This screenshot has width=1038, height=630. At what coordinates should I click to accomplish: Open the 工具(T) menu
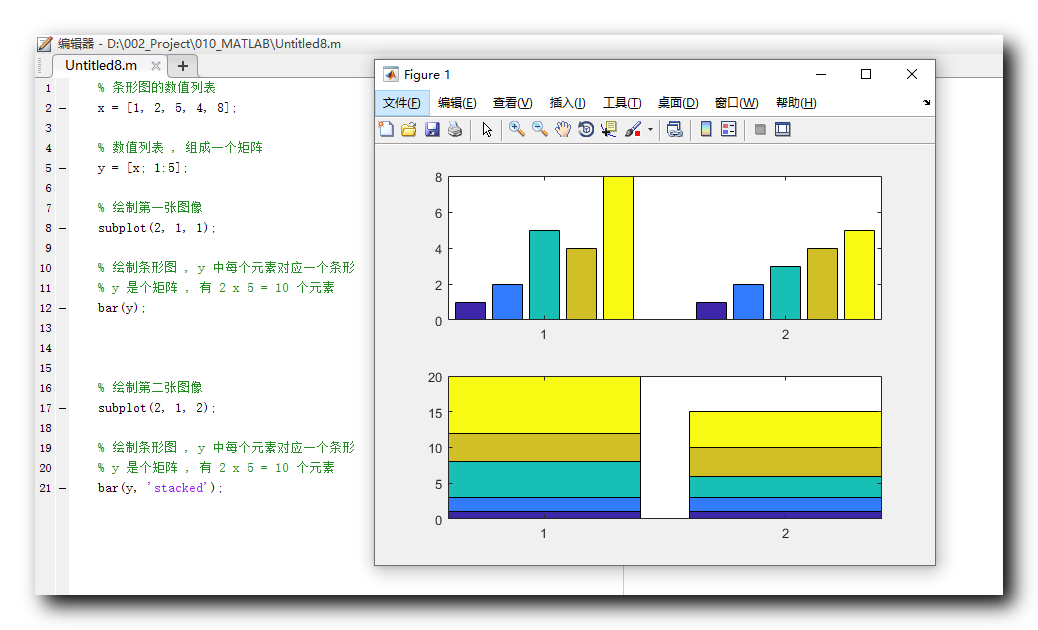[622, 103]
